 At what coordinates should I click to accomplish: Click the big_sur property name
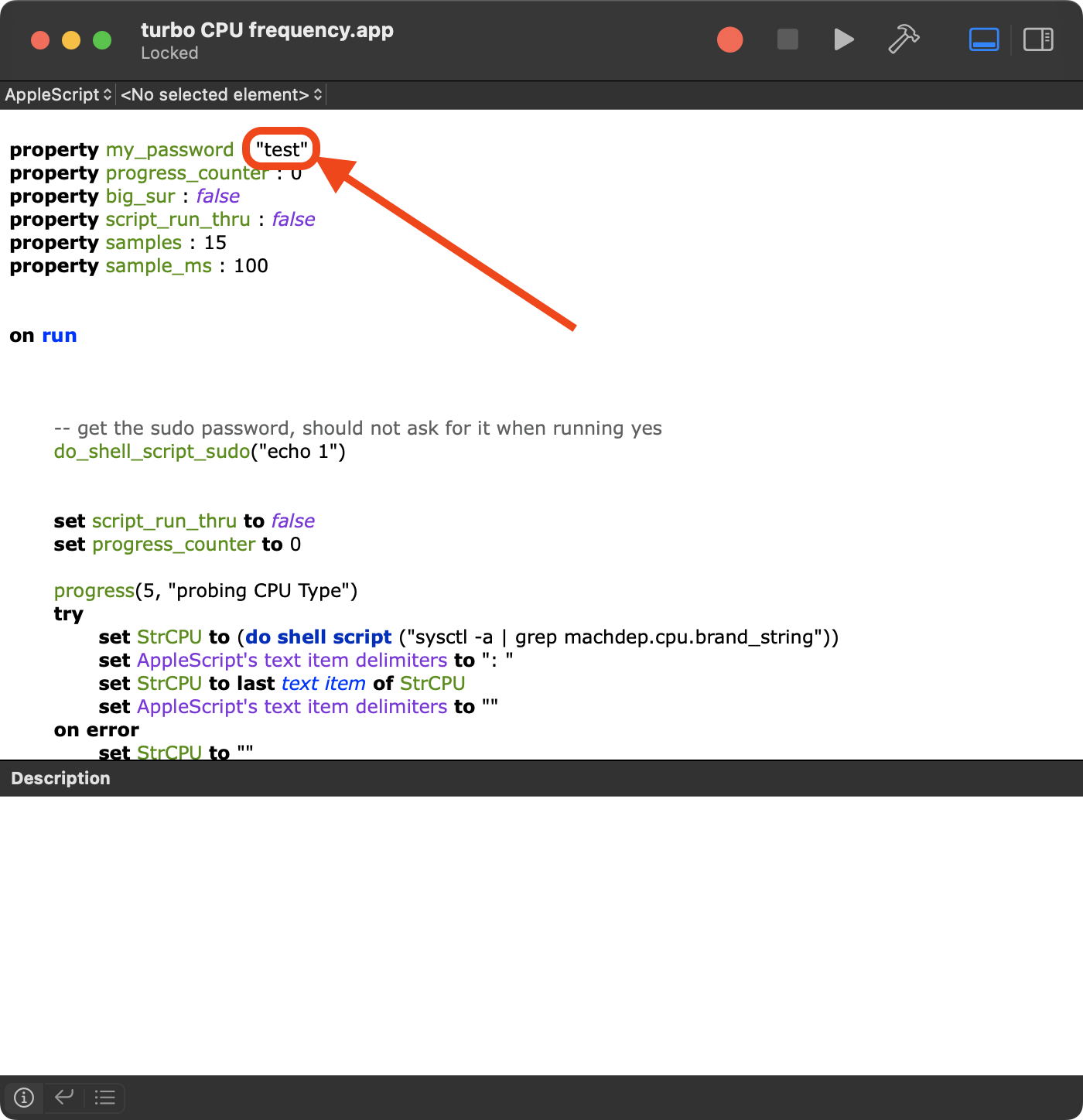140,196
